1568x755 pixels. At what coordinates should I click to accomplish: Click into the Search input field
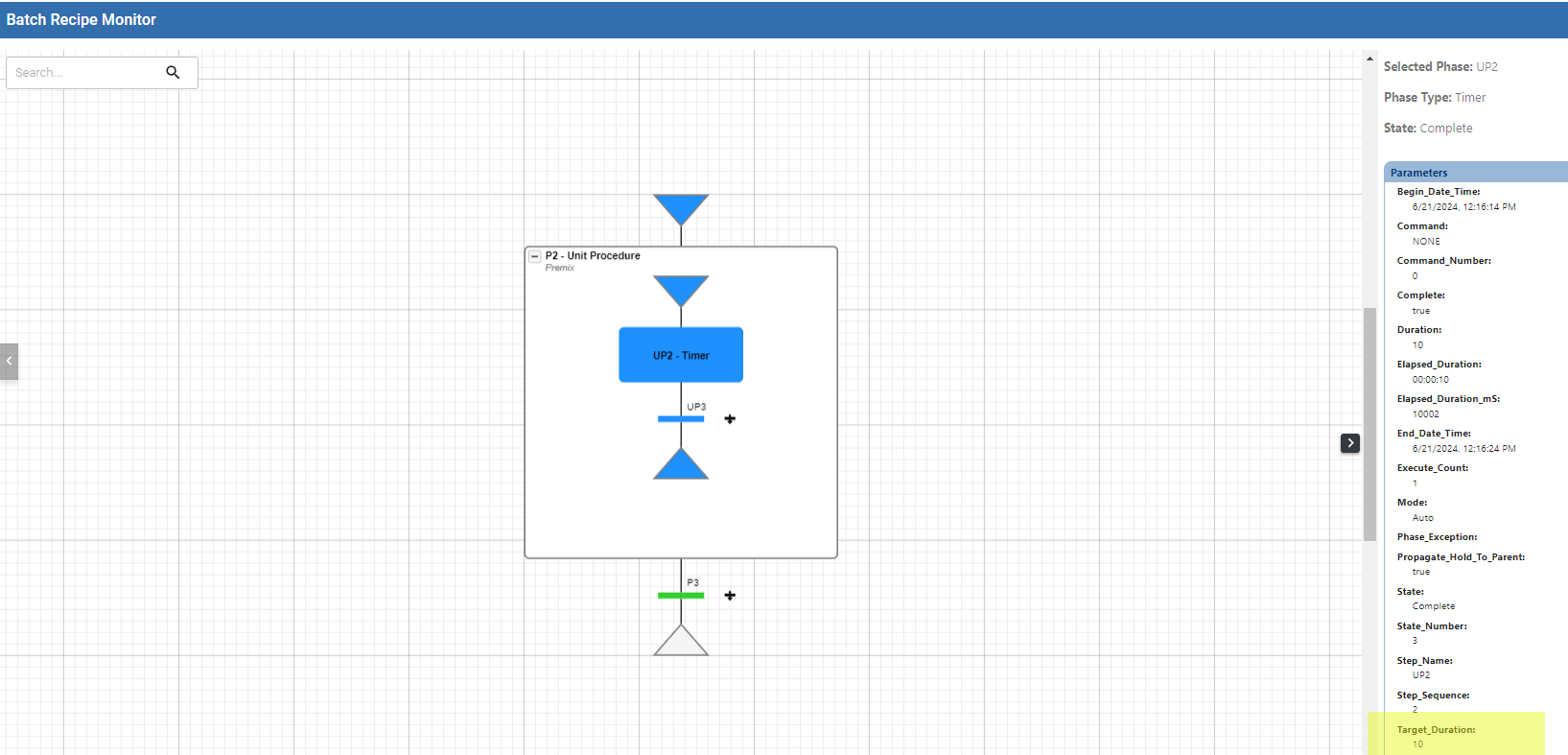[84, 73]
